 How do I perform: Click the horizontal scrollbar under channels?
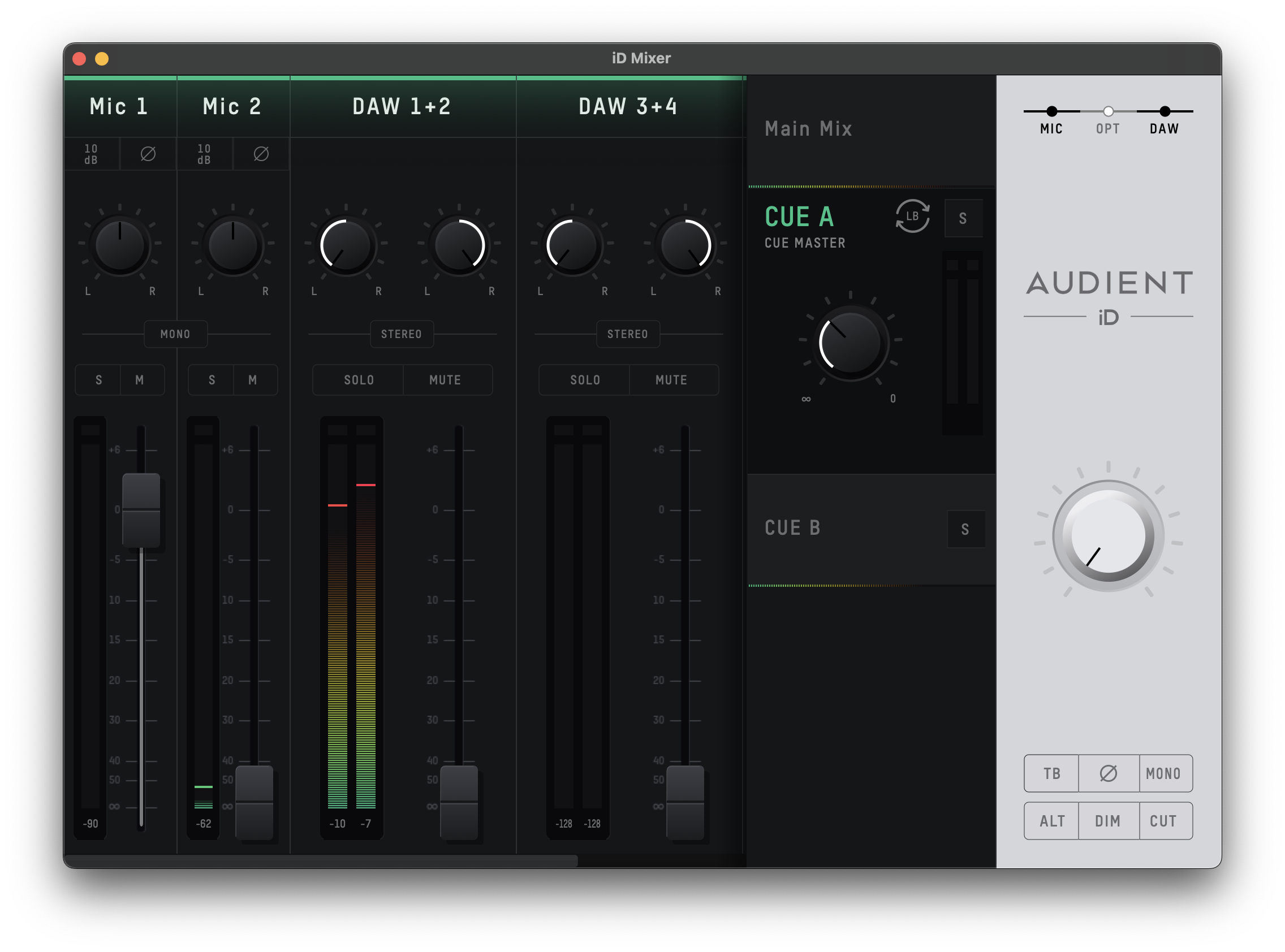[x=321, y=861]
